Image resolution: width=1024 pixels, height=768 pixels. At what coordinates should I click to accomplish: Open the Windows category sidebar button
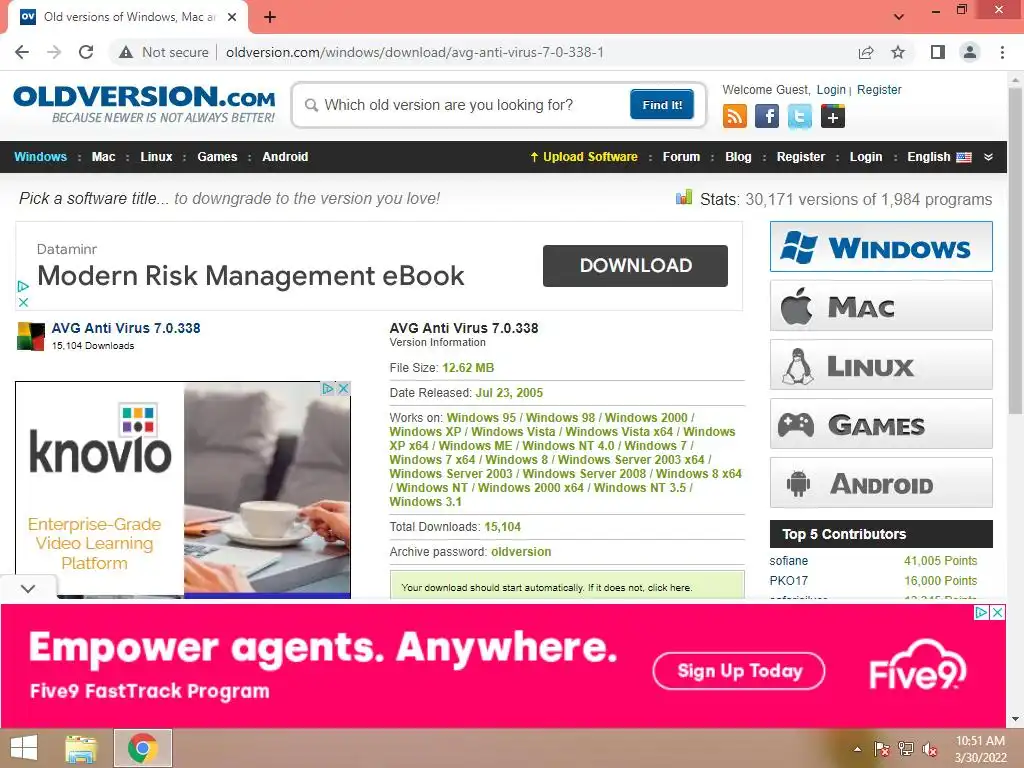pyautogui.click(x=881, y=247)
